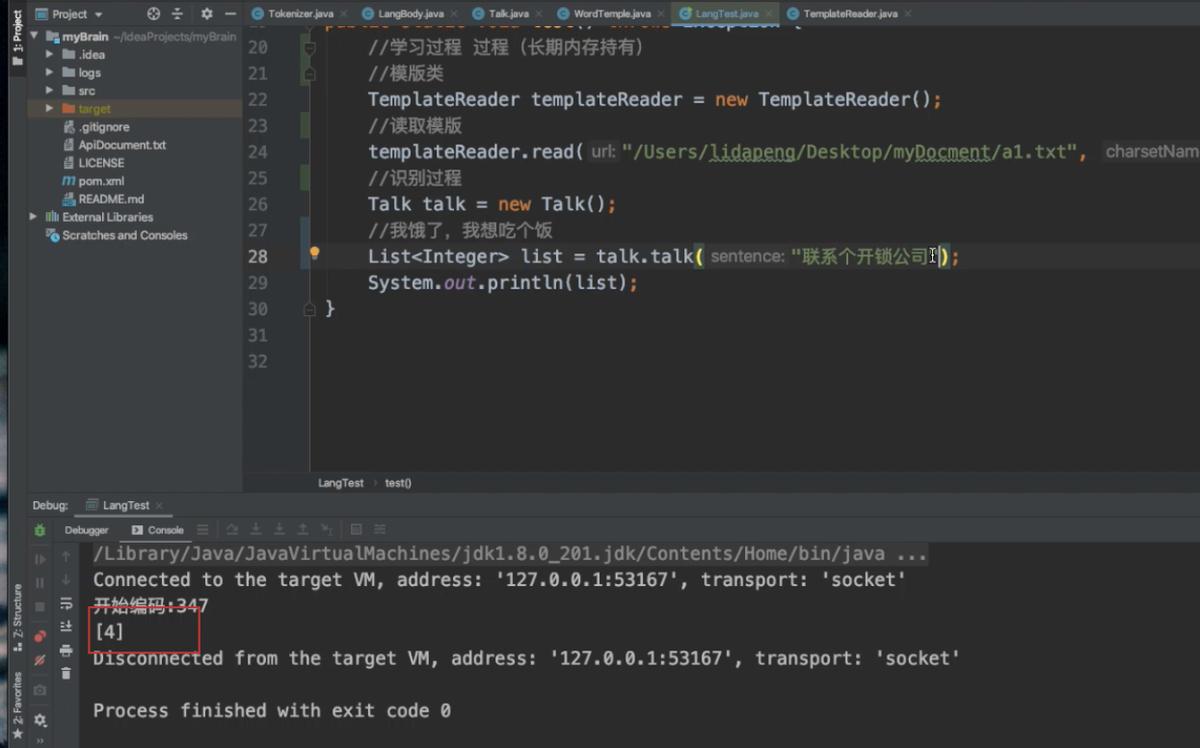This screenshot has height=748, width=1200.
Task: Click the Rerun debug bug icon
Action: (x=40, y=530)
